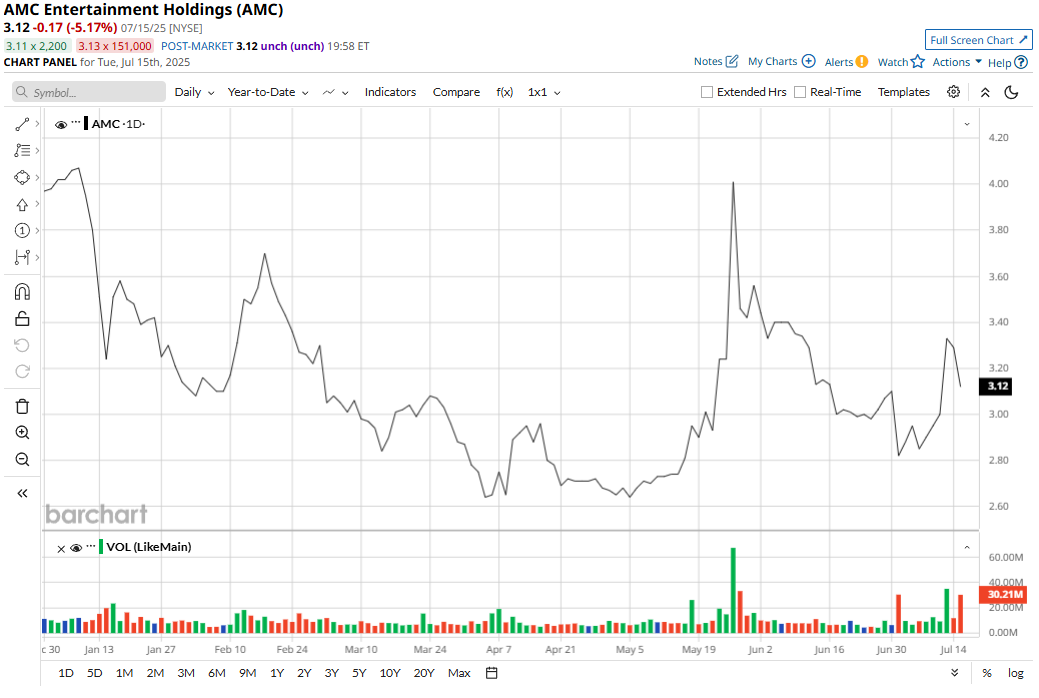Open the f(x) expressions menu
Viewport: 1039px width, 698px height.
click(505, 92)
